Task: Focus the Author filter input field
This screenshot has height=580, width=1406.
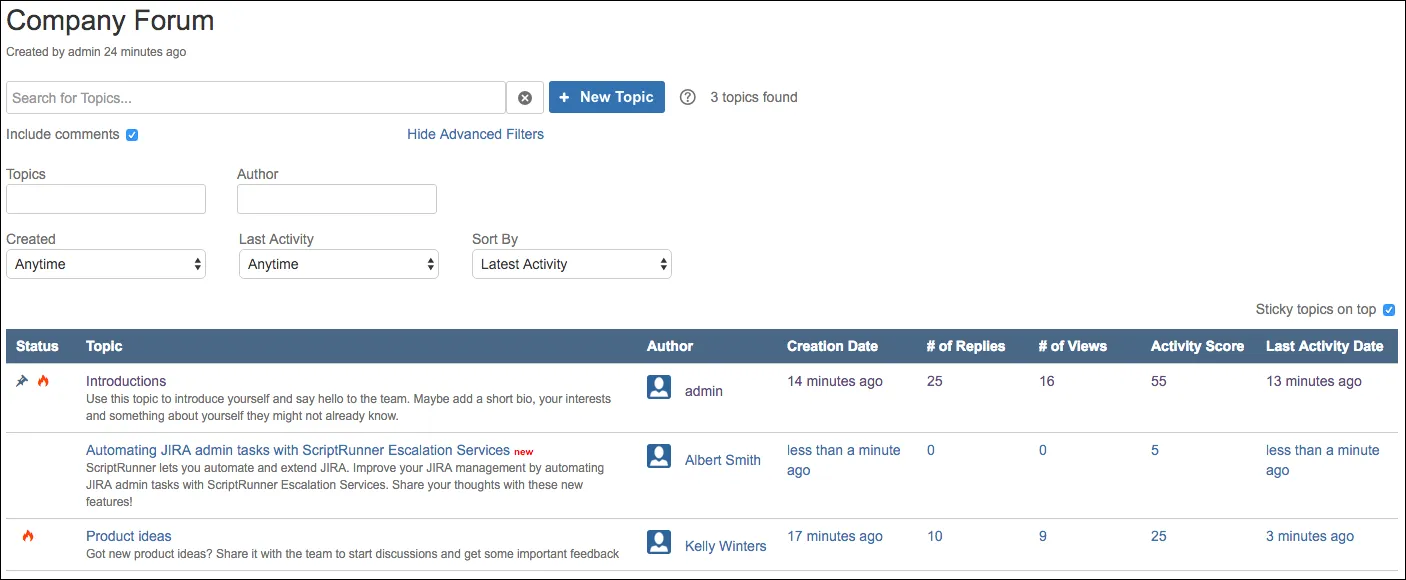Action: (337, 199)
